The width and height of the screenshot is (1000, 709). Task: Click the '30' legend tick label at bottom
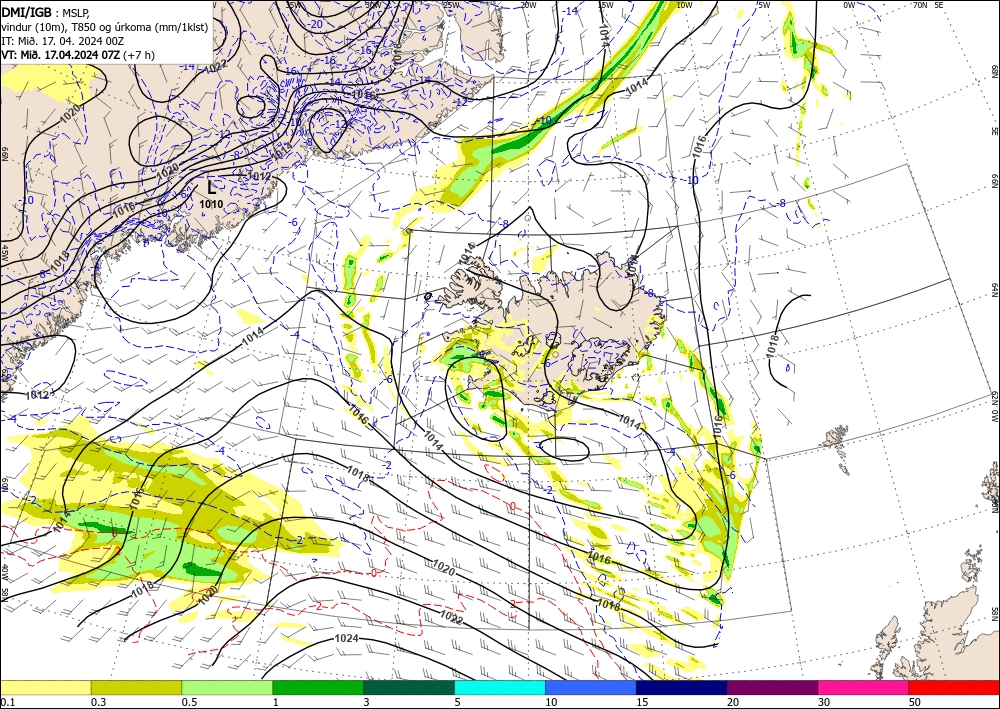(824, 702)
